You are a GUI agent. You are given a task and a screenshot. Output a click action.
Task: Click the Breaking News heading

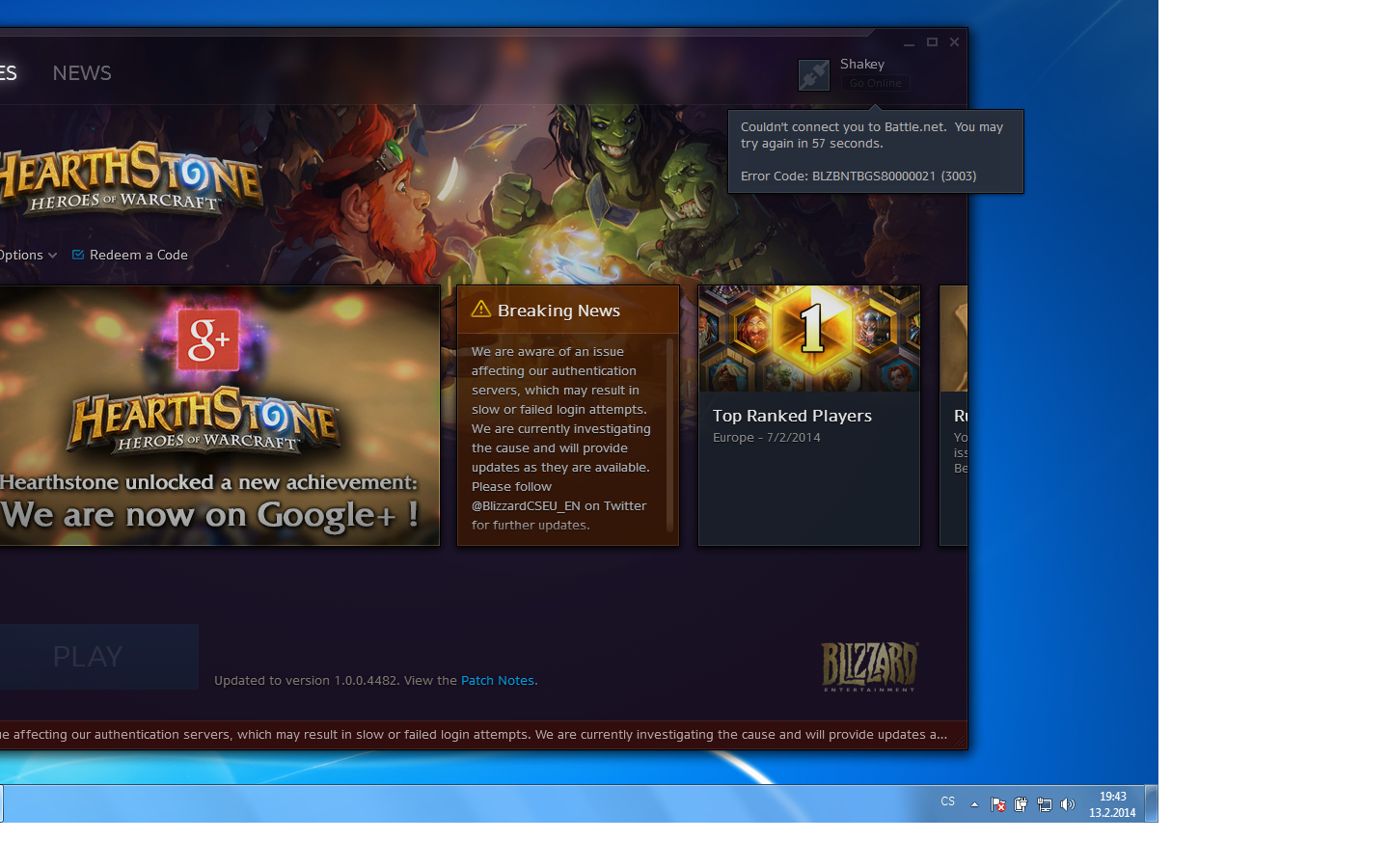click(558, 311)
